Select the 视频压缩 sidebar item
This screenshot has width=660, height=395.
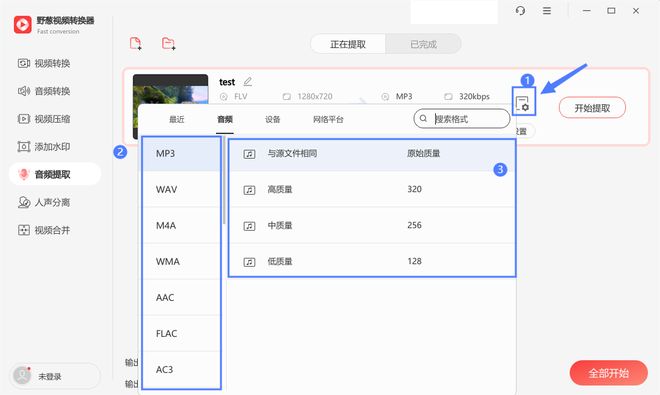(x=44, y=119)
